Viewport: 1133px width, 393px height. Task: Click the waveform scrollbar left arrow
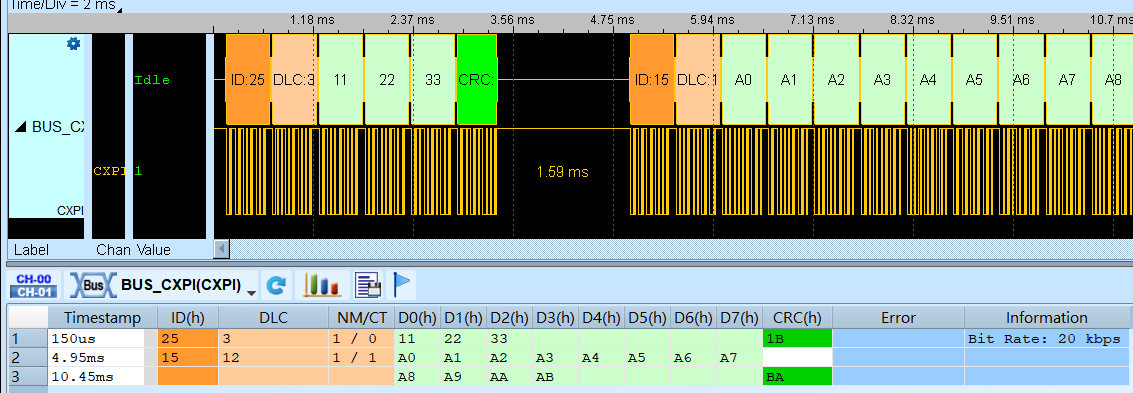pyautogui.click(x=223, y=249)
